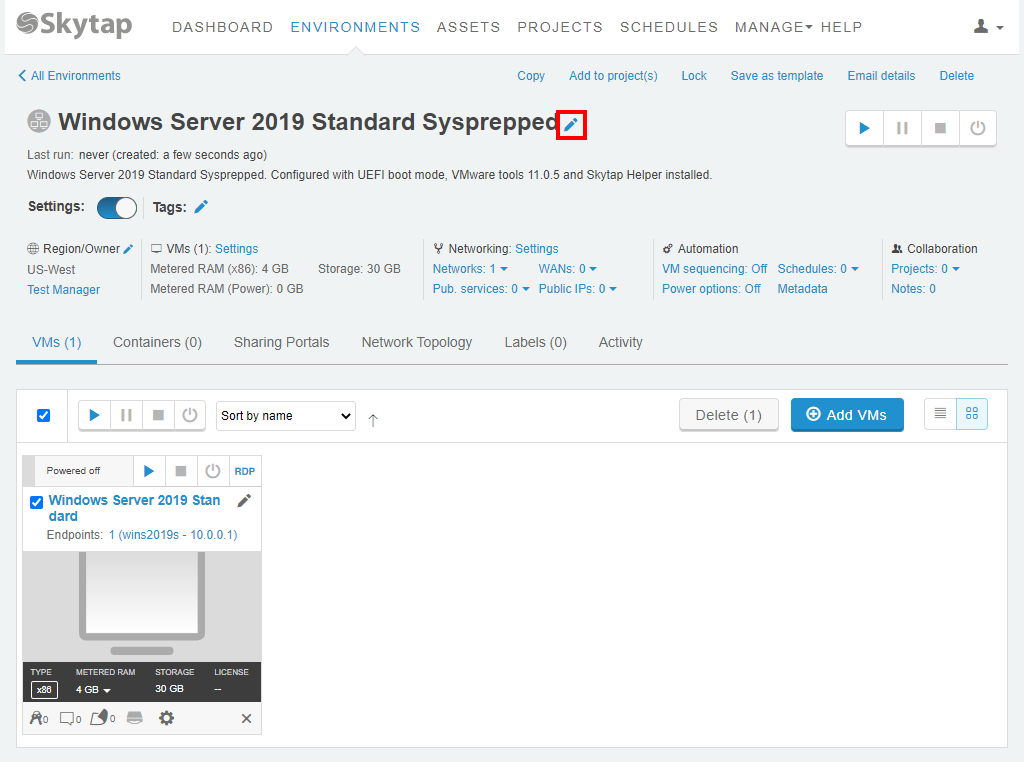Open Test Manager owner link

[x=63, y=289]
